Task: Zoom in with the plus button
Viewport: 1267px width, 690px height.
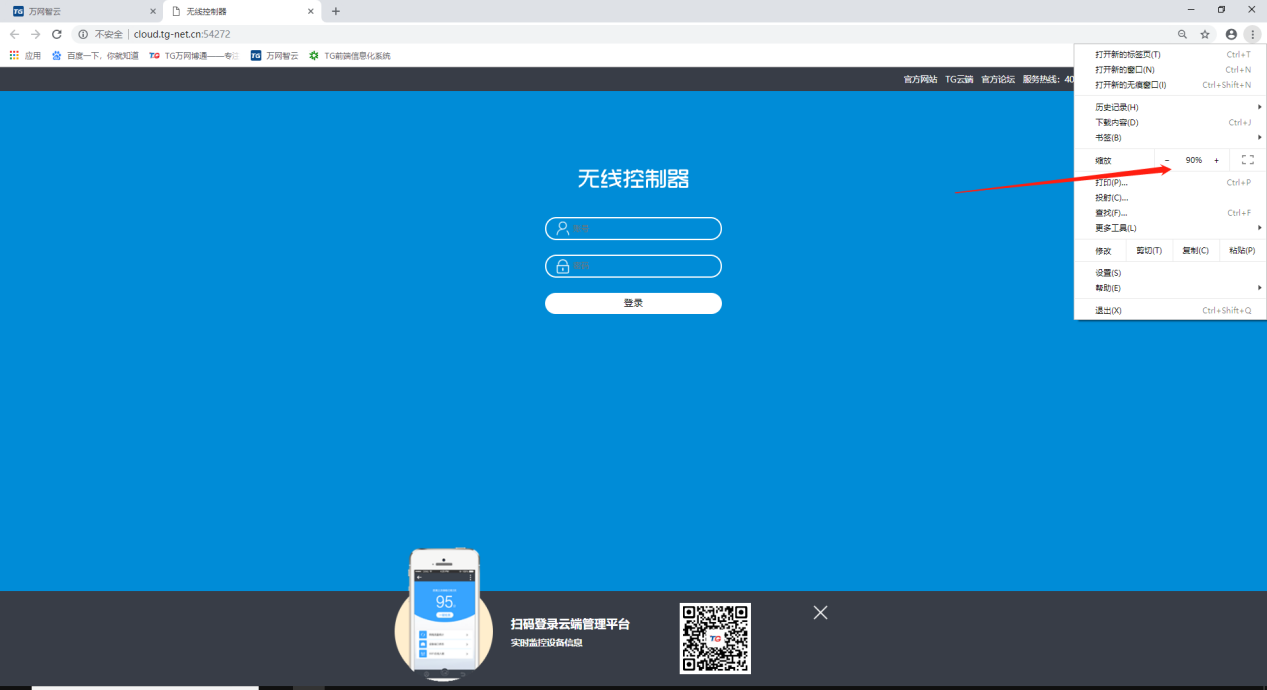Action: click(x=1216, y=160)
